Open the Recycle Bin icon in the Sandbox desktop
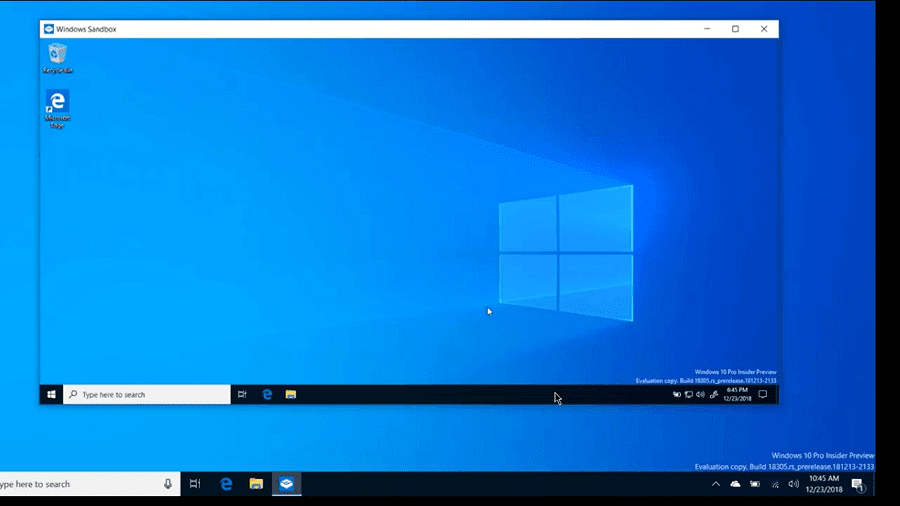Screen dimensions: 900x506 [x=57, y=59]
